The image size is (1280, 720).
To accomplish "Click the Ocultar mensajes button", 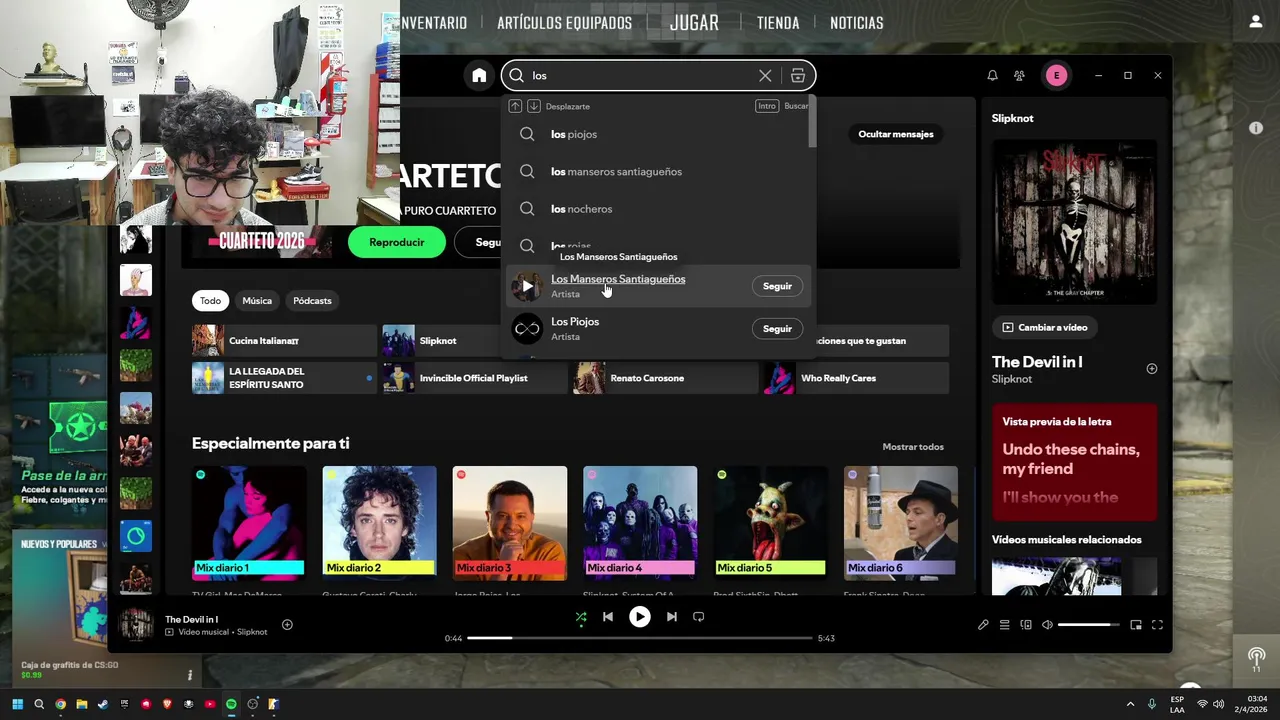I will point(895,134).
